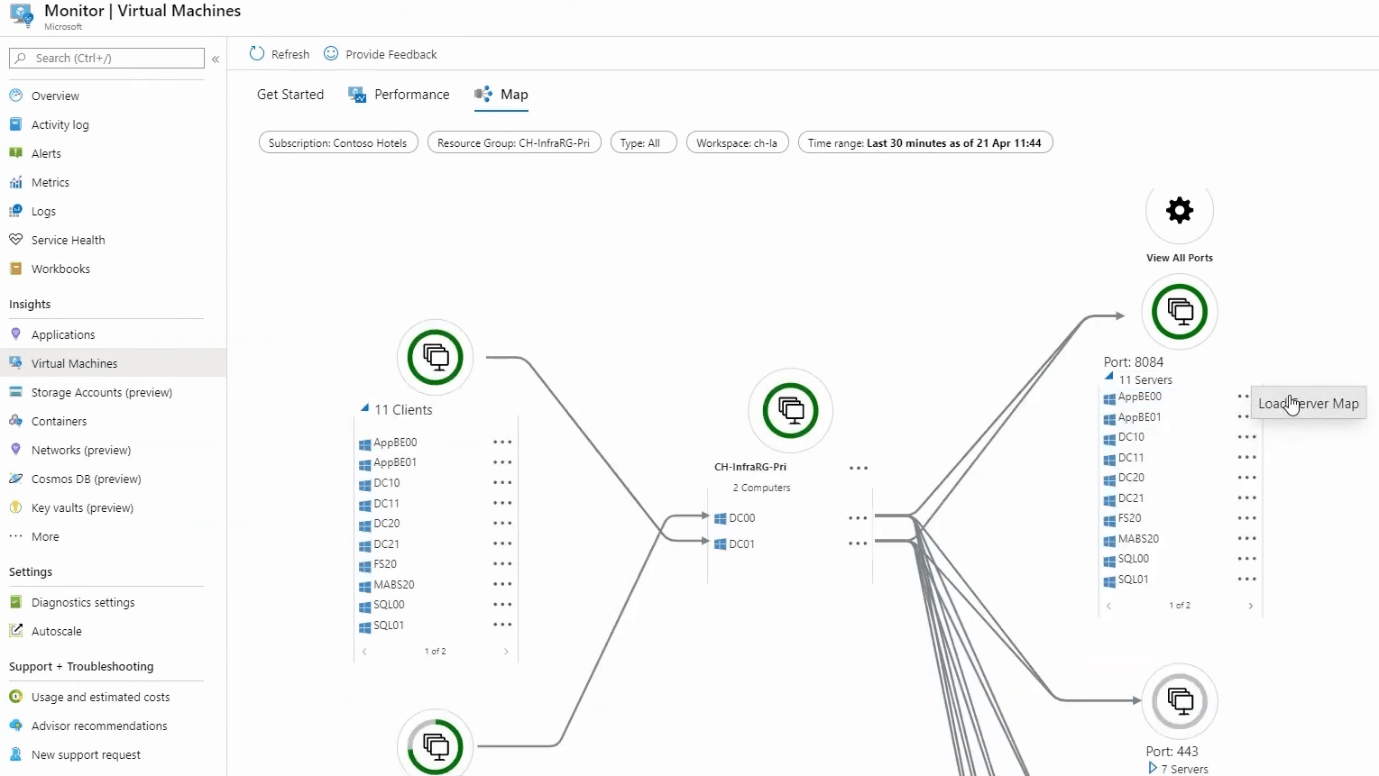Click the View All Ports gear icon
The height and width of the screenshot is (776, 1379).
click(x=1180, y=211)
